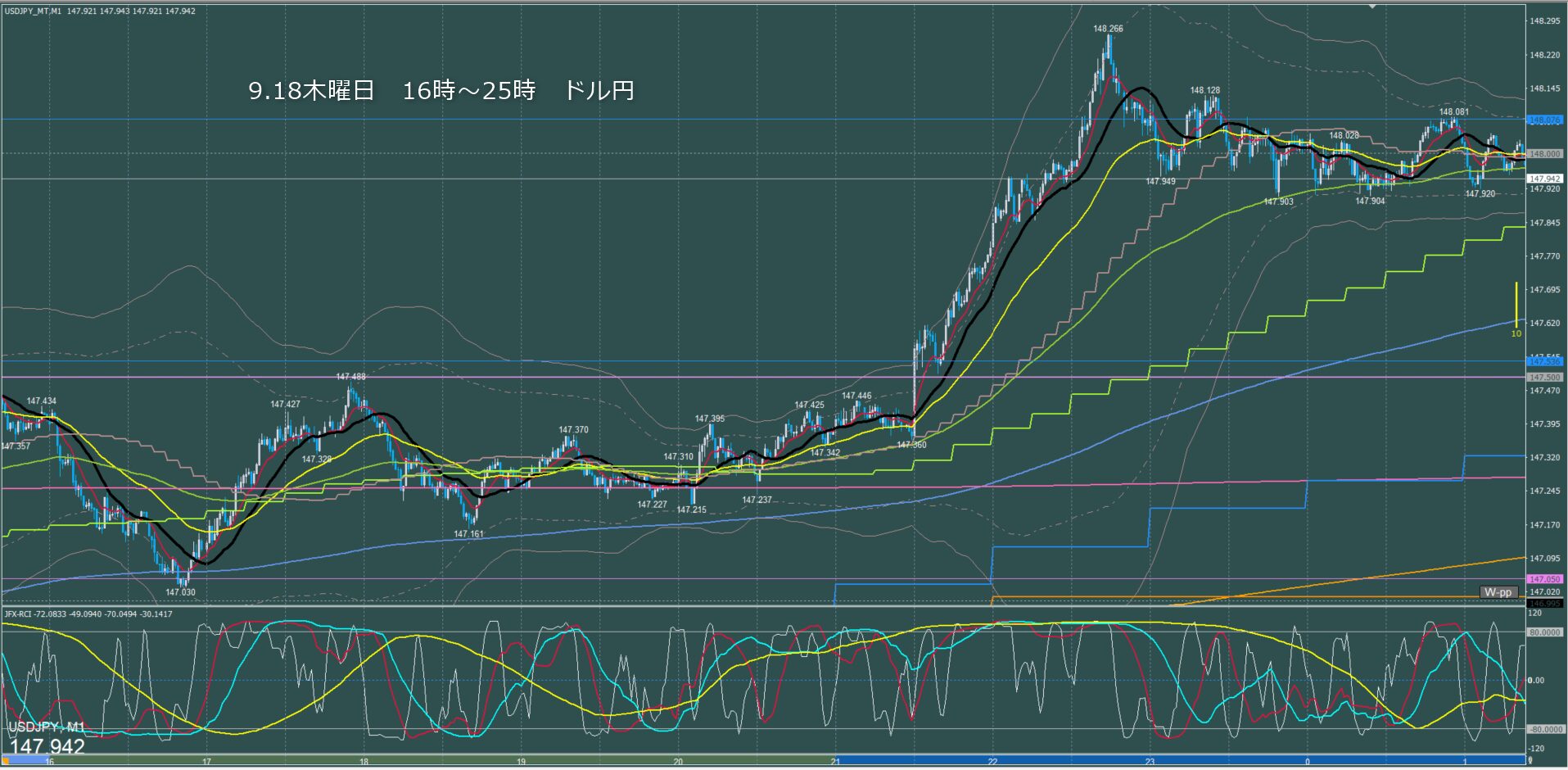
Task: Click the USDJPY_MT,M1 symbol header label
Action: click(x=32, y=11)
